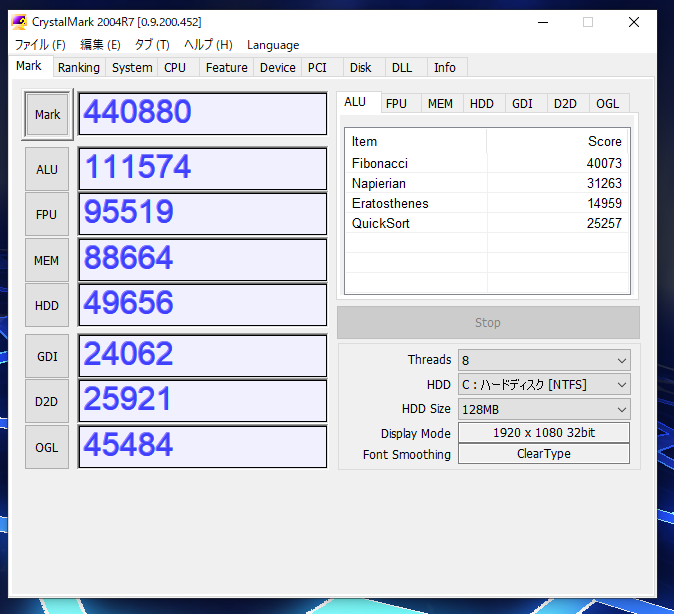This screenshot has height=614, width=674.
Task: Open the Language menu
Action: (273, 45)
